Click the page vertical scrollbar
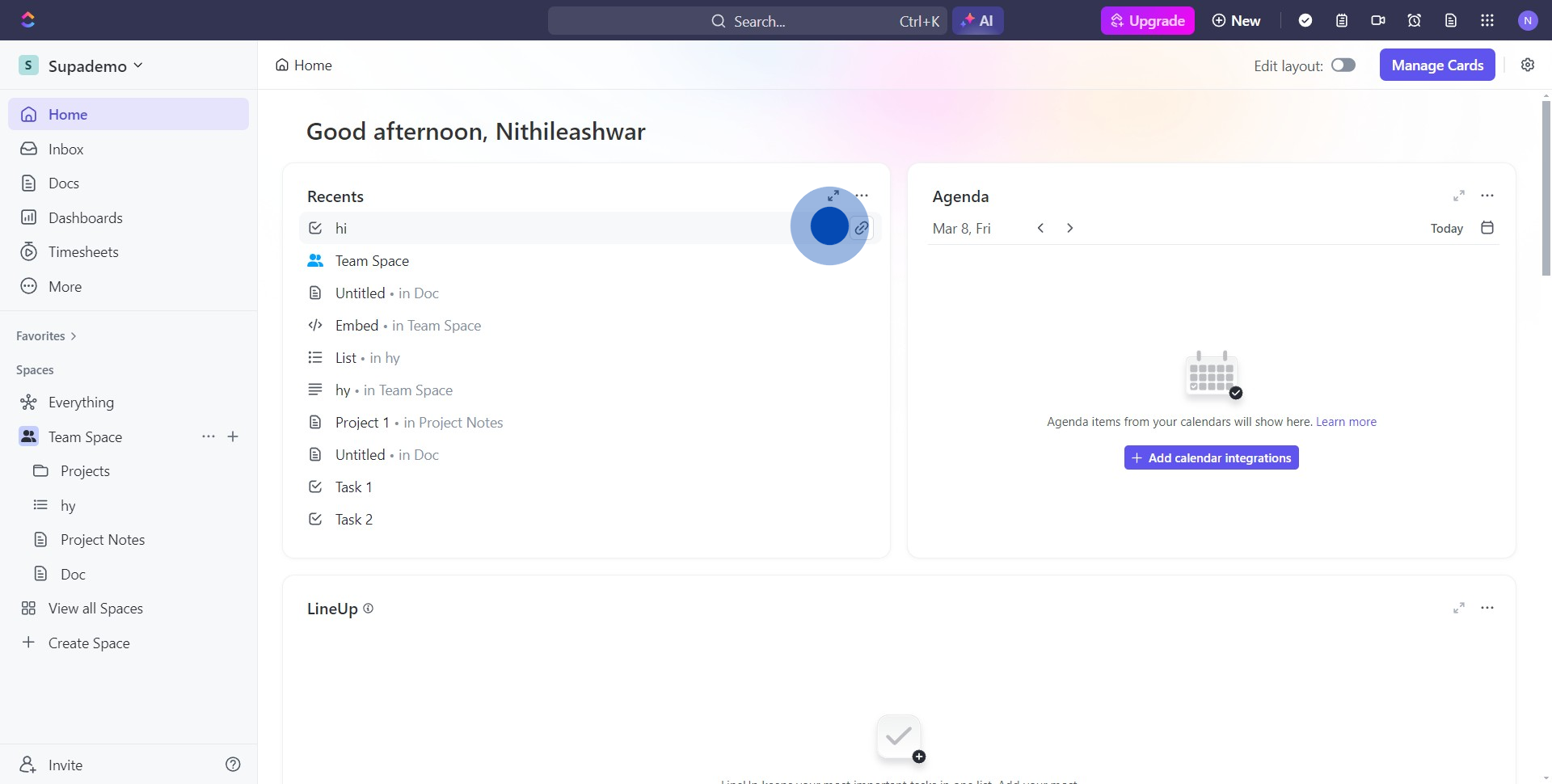This screenshot has width=1552, height=784. coord(1546,186)
